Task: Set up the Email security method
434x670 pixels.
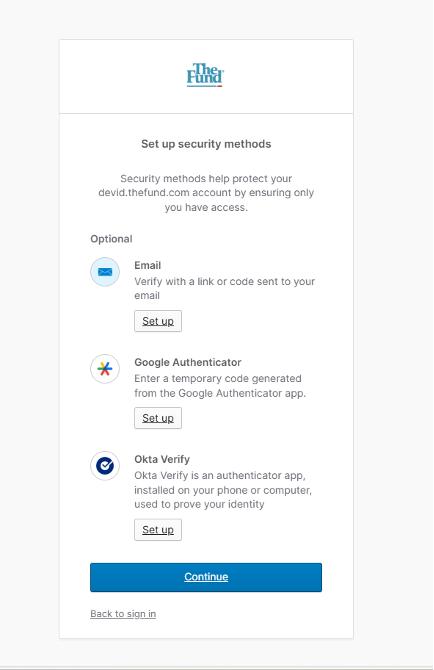Action: tap(158, 321)
